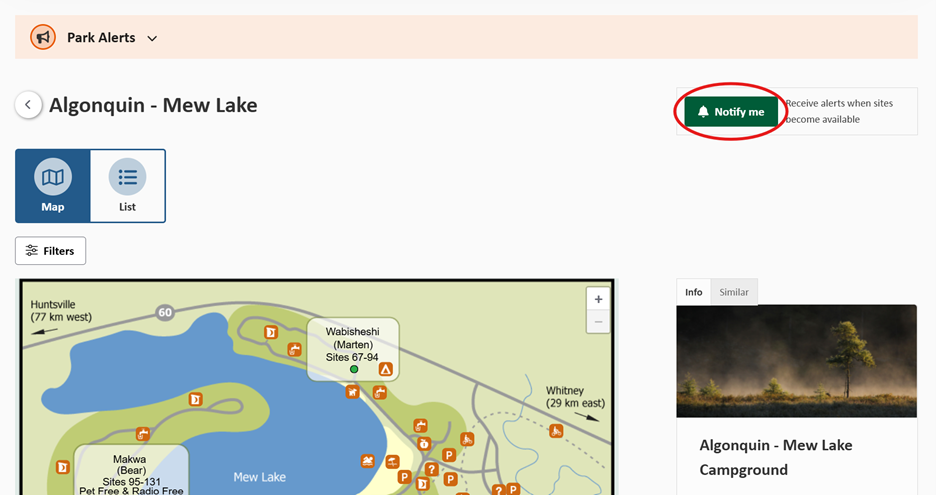Switch to Map view
Viewport: 936px width, 495px height.
pyautogui.click(x=53, y=186)
